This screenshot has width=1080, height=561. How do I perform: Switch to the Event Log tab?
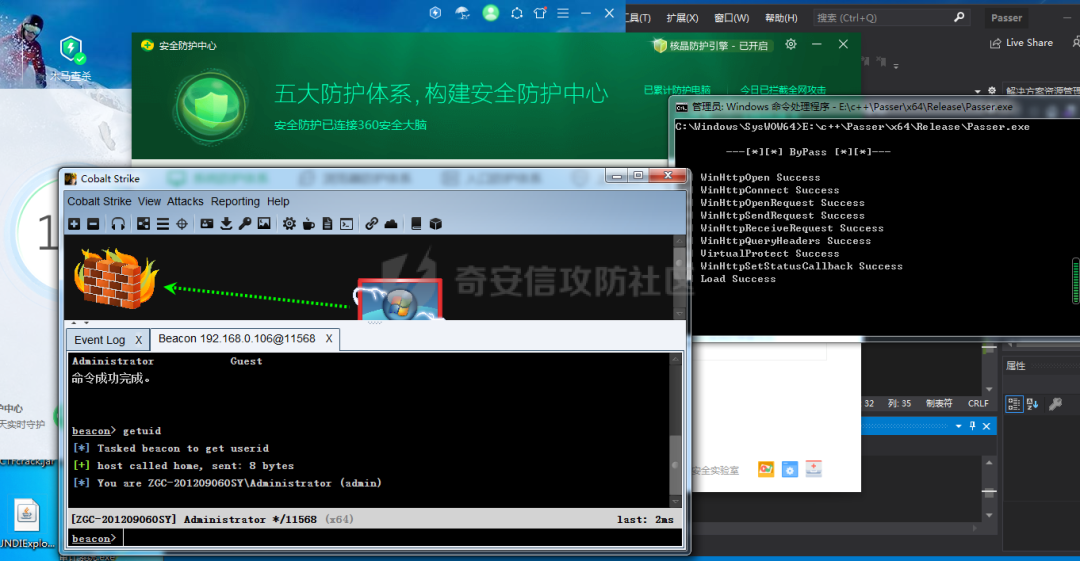(x=100, y=340)
